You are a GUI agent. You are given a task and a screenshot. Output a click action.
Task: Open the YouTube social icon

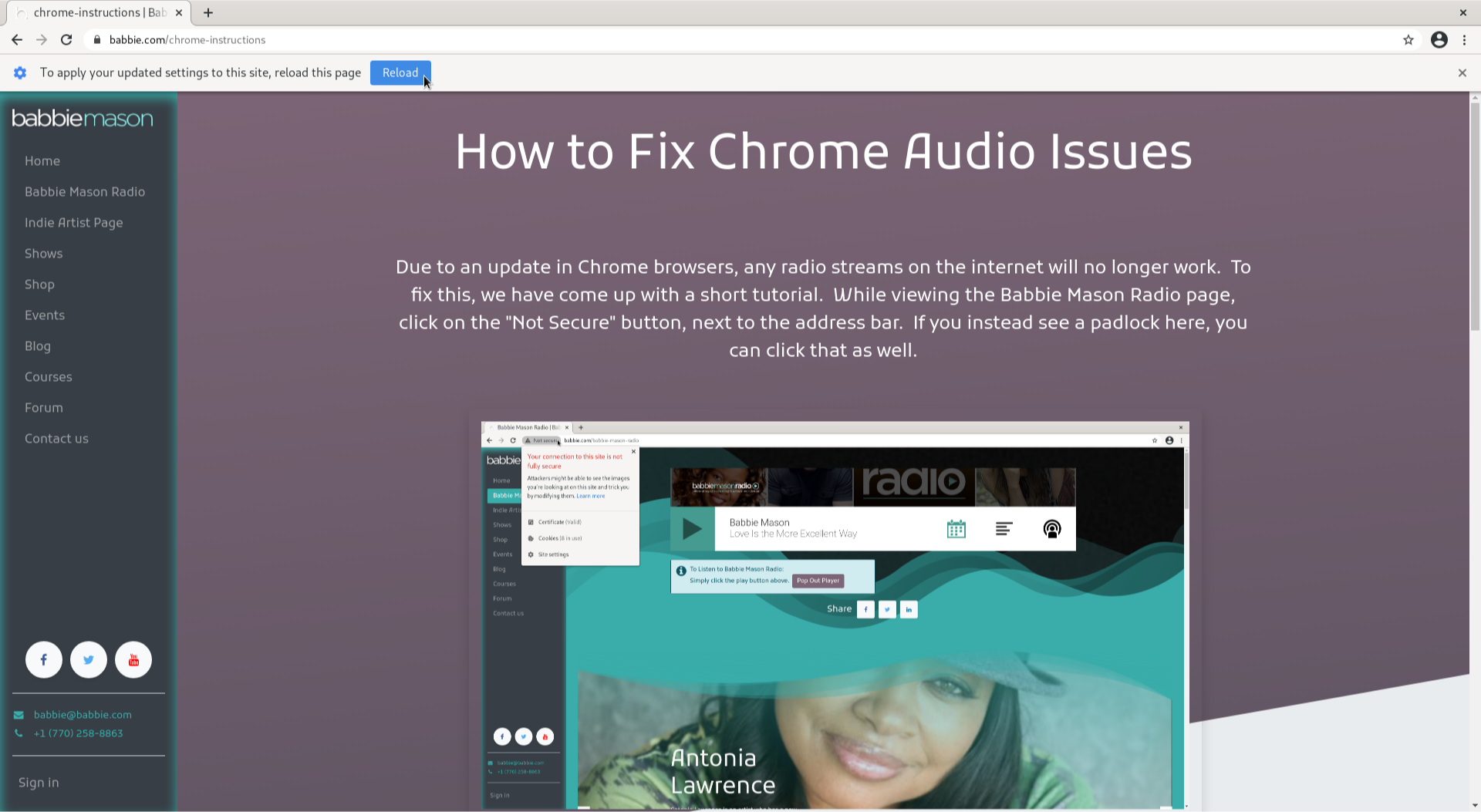click(x=133, y=660)
